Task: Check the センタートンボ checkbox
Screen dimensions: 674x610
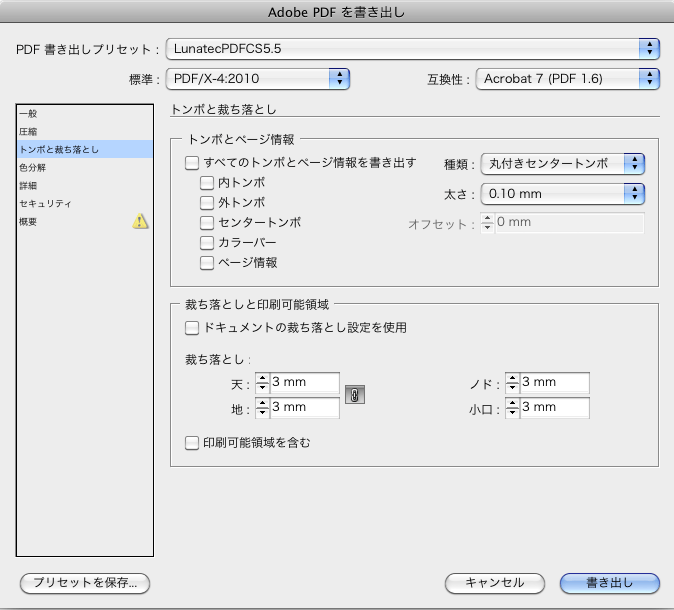Action: pos(207,223)
